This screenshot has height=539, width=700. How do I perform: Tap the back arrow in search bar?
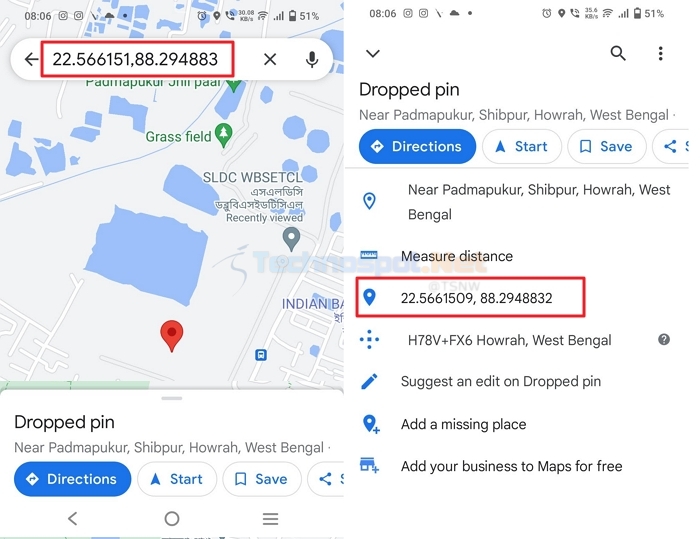pyautogui.click(x=31, y=59)
